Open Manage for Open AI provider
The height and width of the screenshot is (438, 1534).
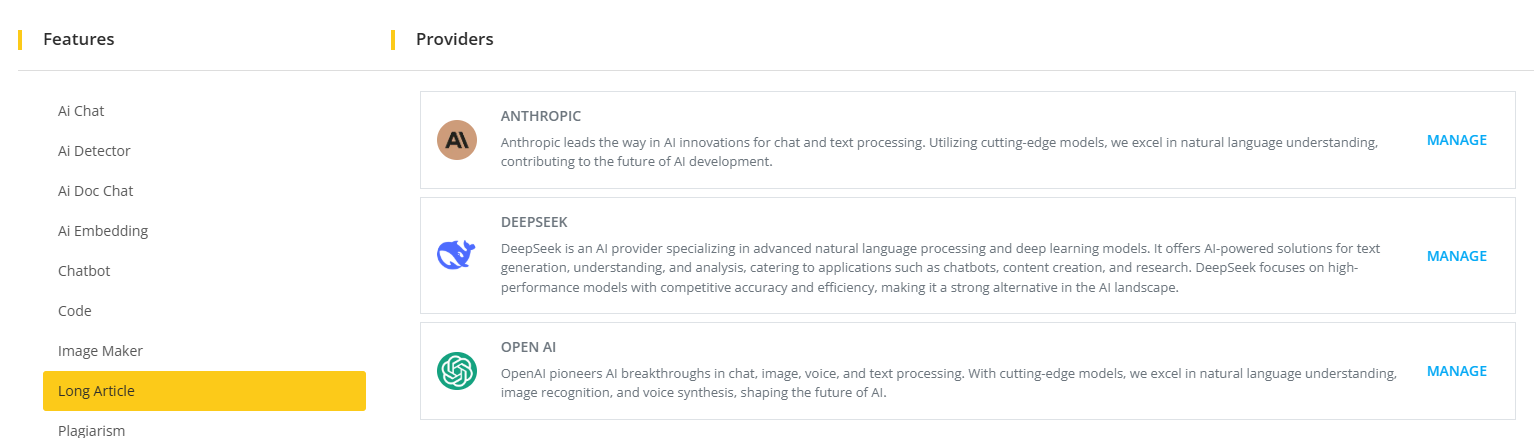[1456, 371]
